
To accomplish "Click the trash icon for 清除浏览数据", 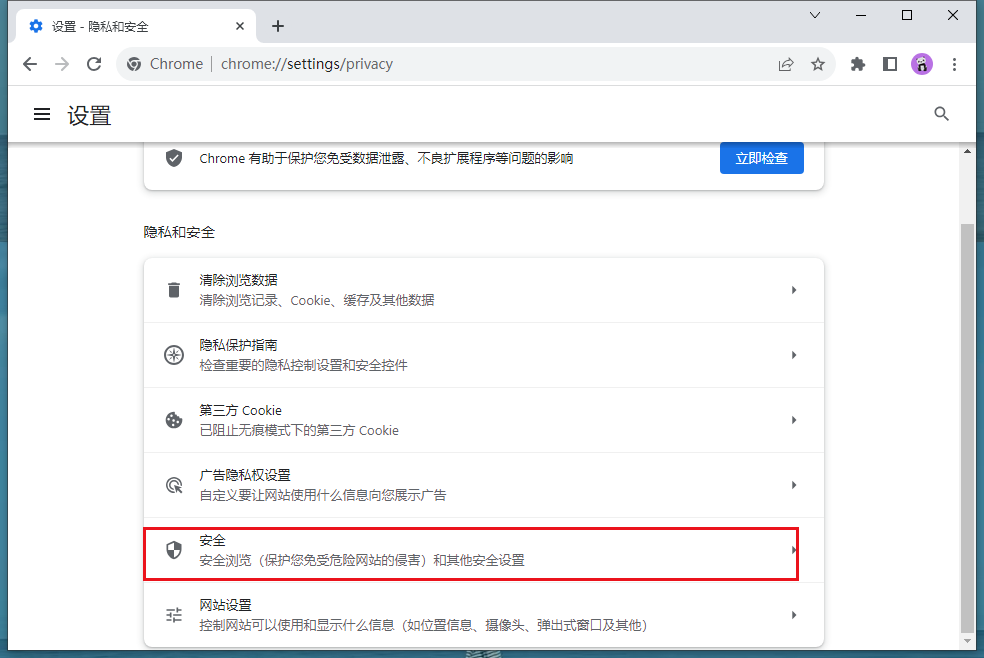I will [174, 290].
